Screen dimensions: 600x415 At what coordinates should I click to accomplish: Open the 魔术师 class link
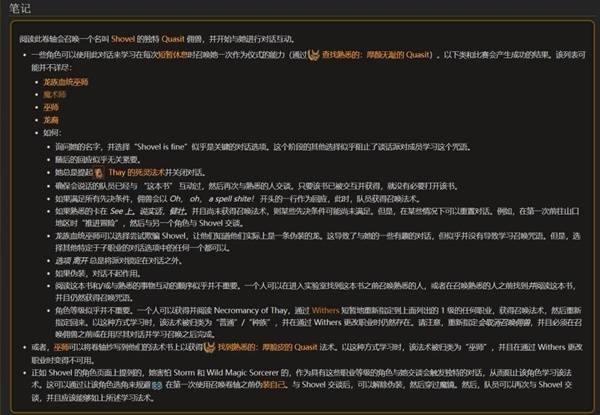click(54, 94)
